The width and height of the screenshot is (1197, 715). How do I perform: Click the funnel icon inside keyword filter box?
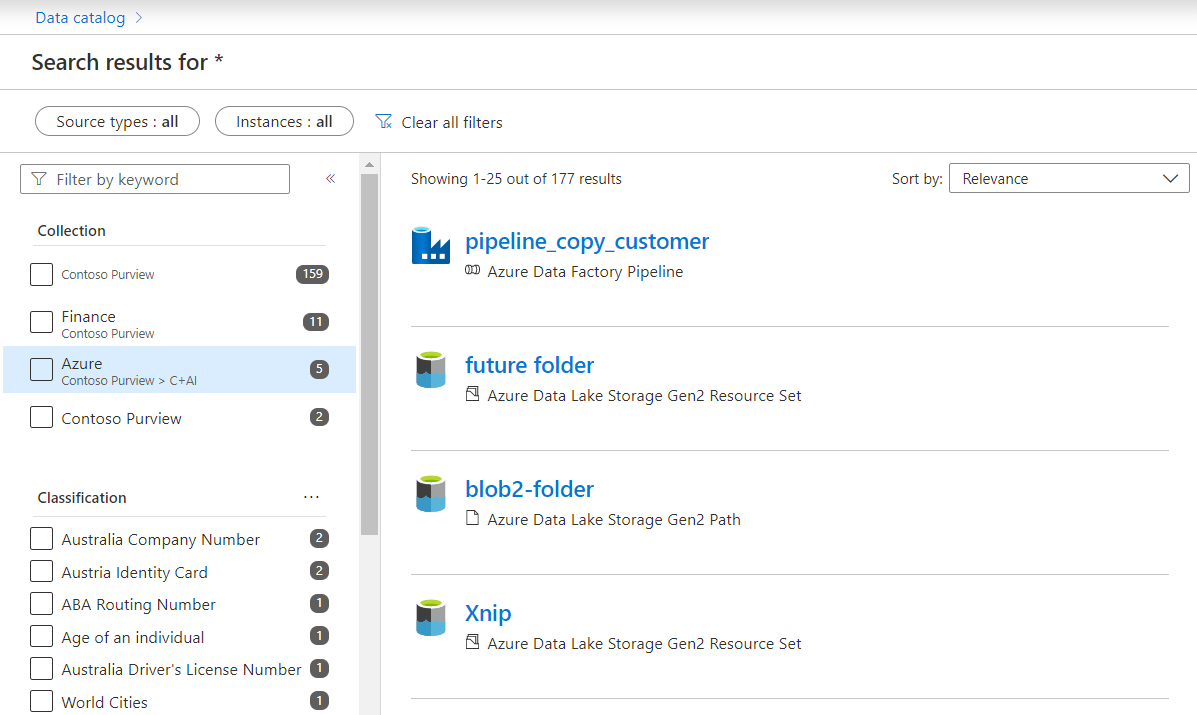(x=38, y=178)
